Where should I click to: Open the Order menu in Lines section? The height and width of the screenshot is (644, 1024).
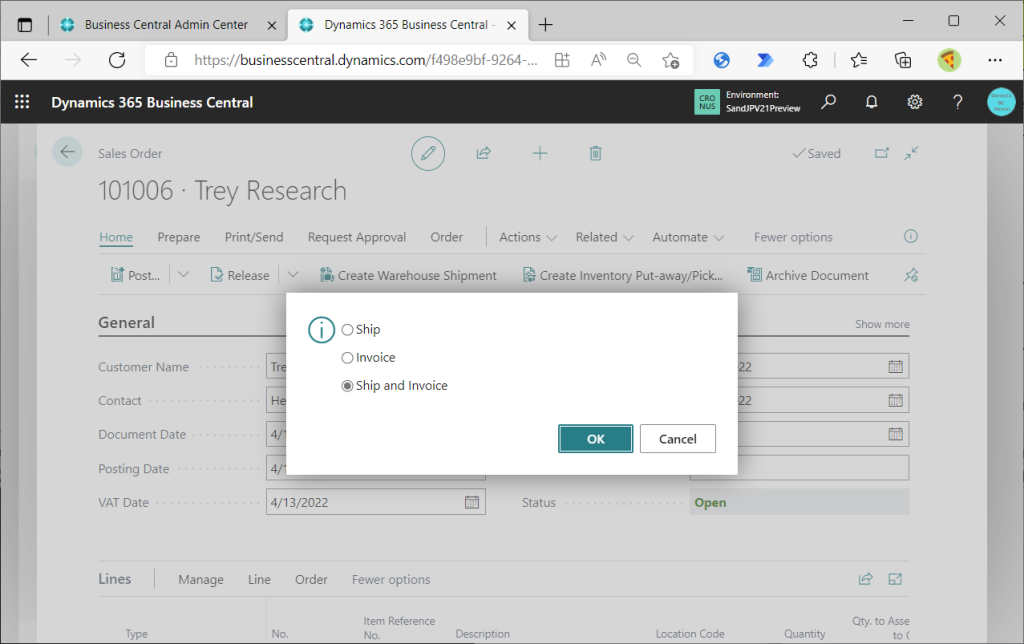pyautogui.click(x=311, y=579)
